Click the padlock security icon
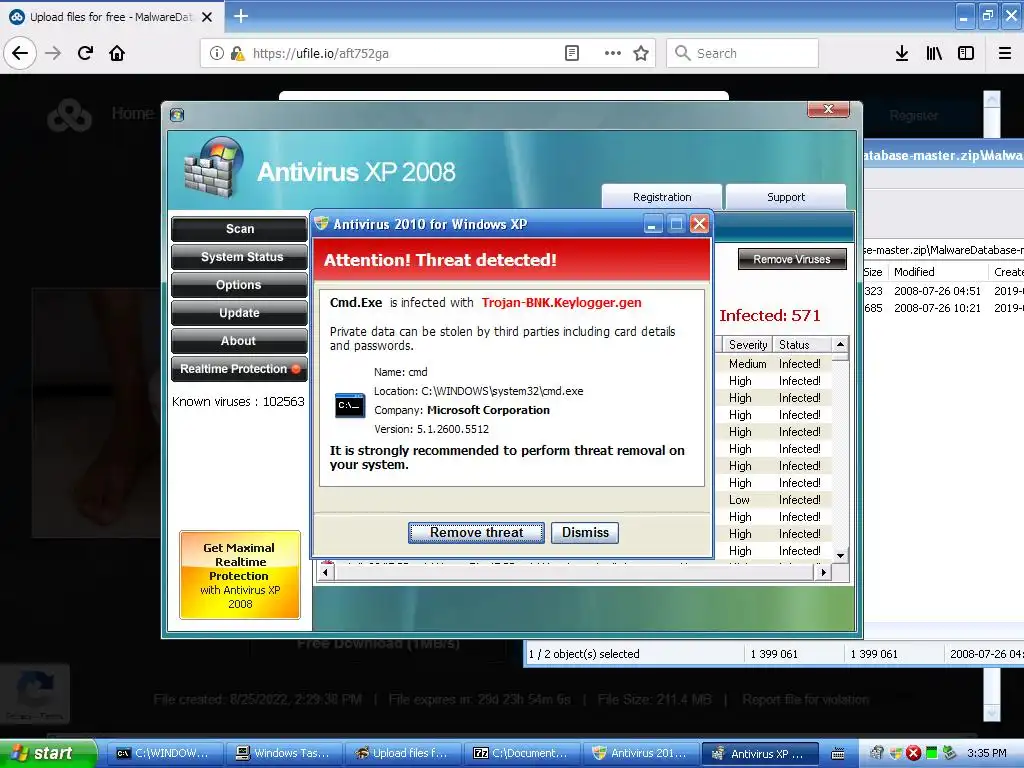The width and height of the screenshot is (1024, 768). (x=237, y=54)
